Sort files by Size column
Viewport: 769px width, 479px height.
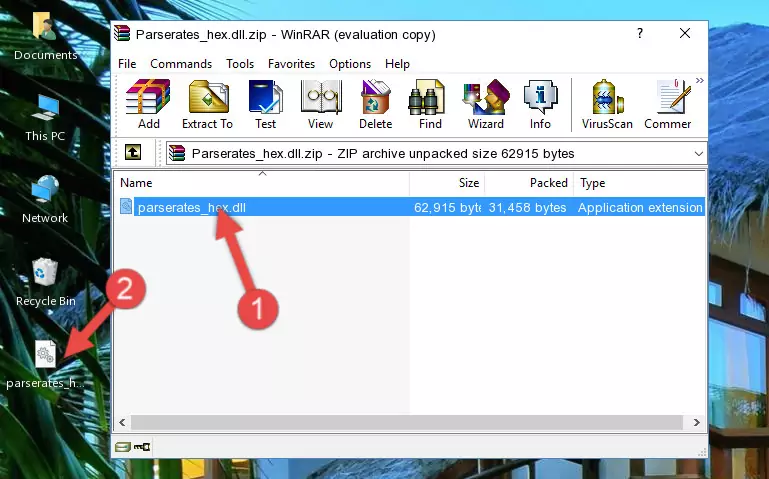[447, 183]
